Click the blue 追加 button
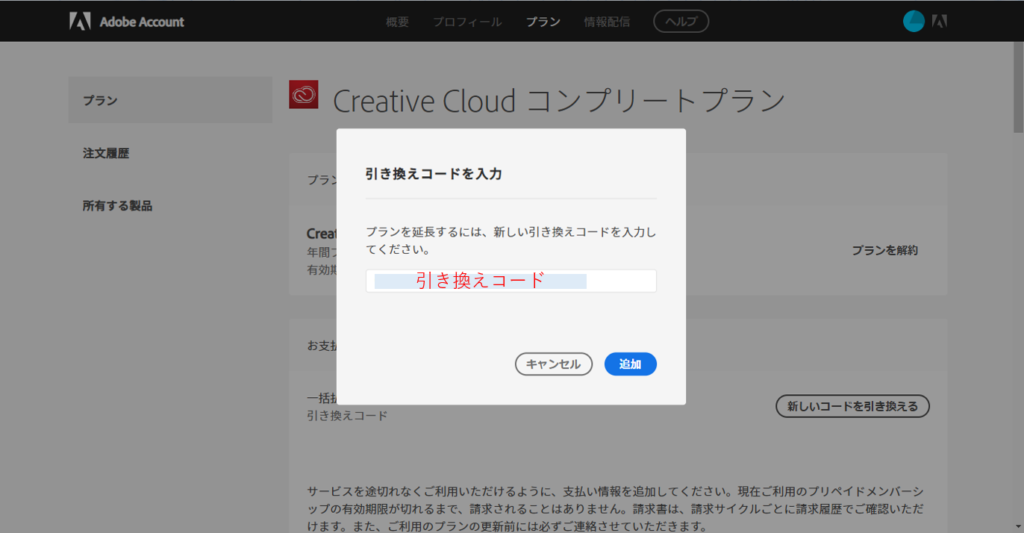Image resolution: width=1024 pixels, height=533 pixels. [630, 364]
